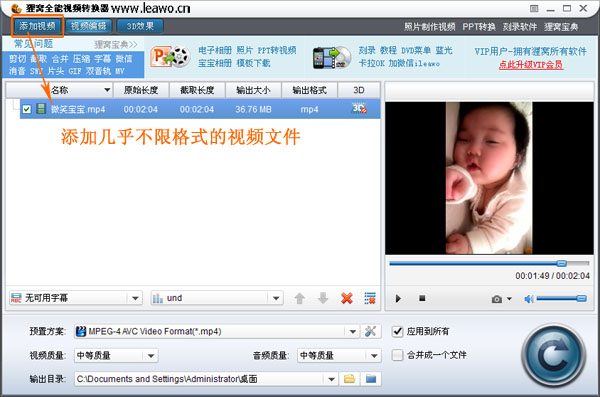Image resolution: width=600 pixels, height=397 pixels.
Task: Open the DVD菜单 link
Action: pos(416,50)
